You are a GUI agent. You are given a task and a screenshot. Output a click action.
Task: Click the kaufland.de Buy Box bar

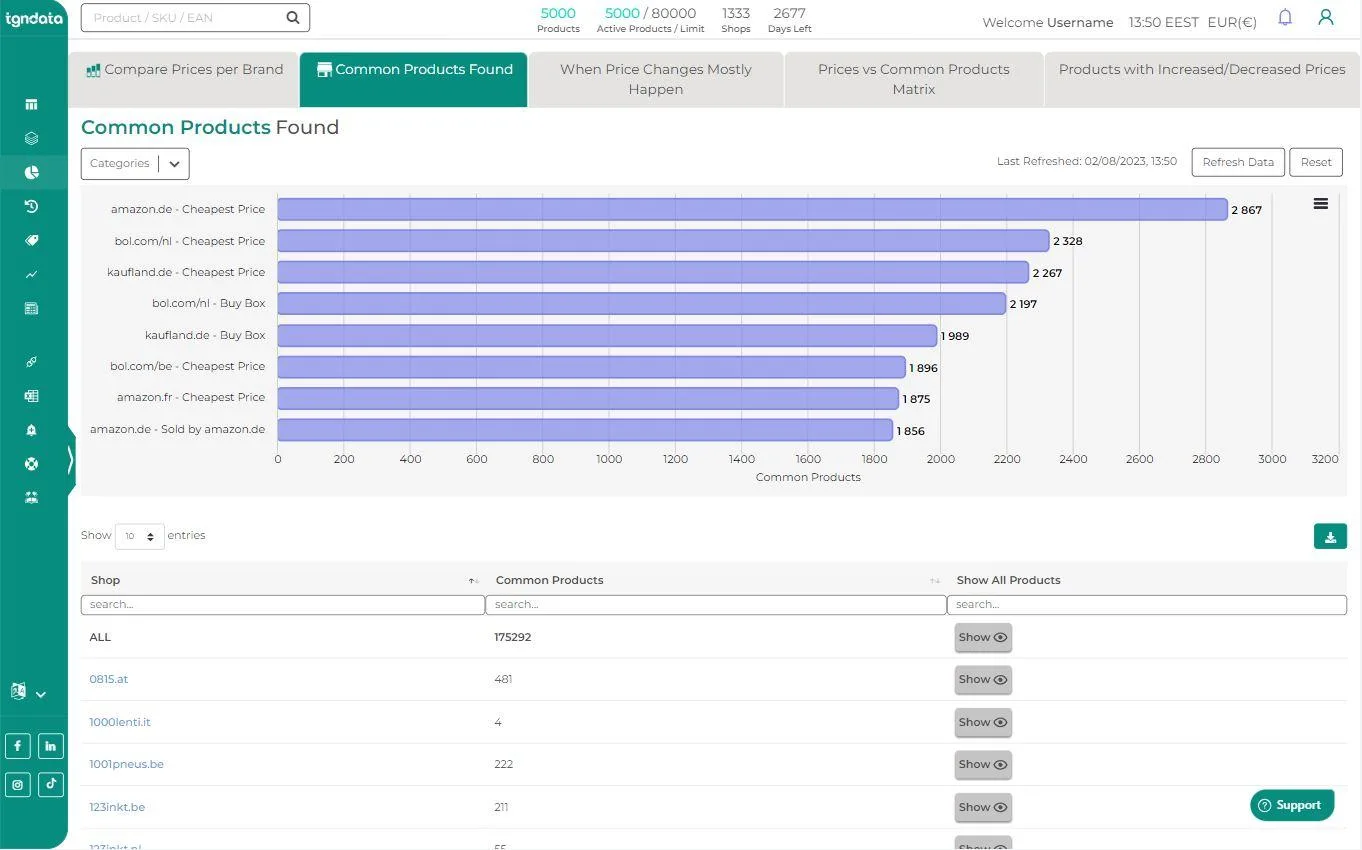(607, 336)
